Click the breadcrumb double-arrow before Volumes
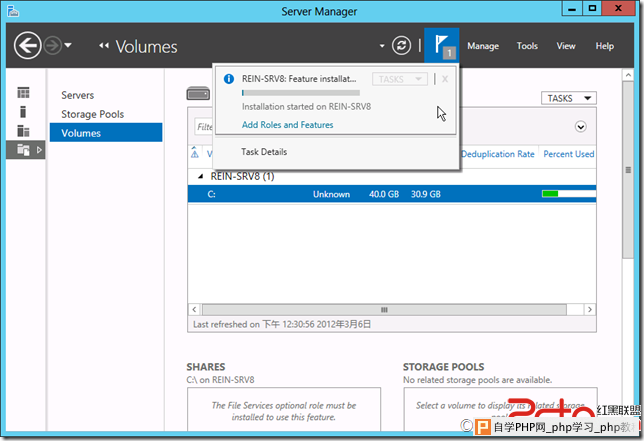 pyautogui.click(x=104, y=46)
